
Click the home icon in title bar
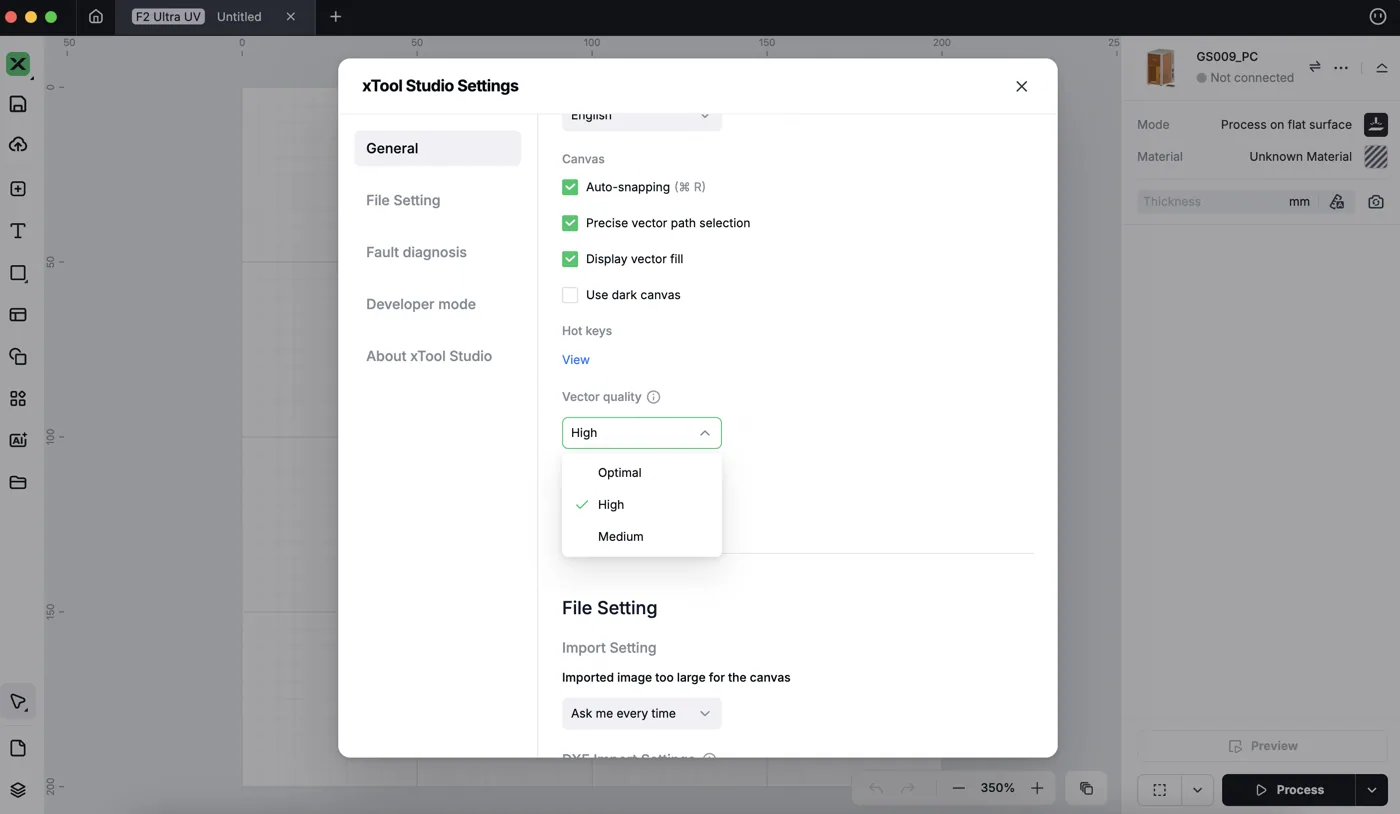(96, 16)
